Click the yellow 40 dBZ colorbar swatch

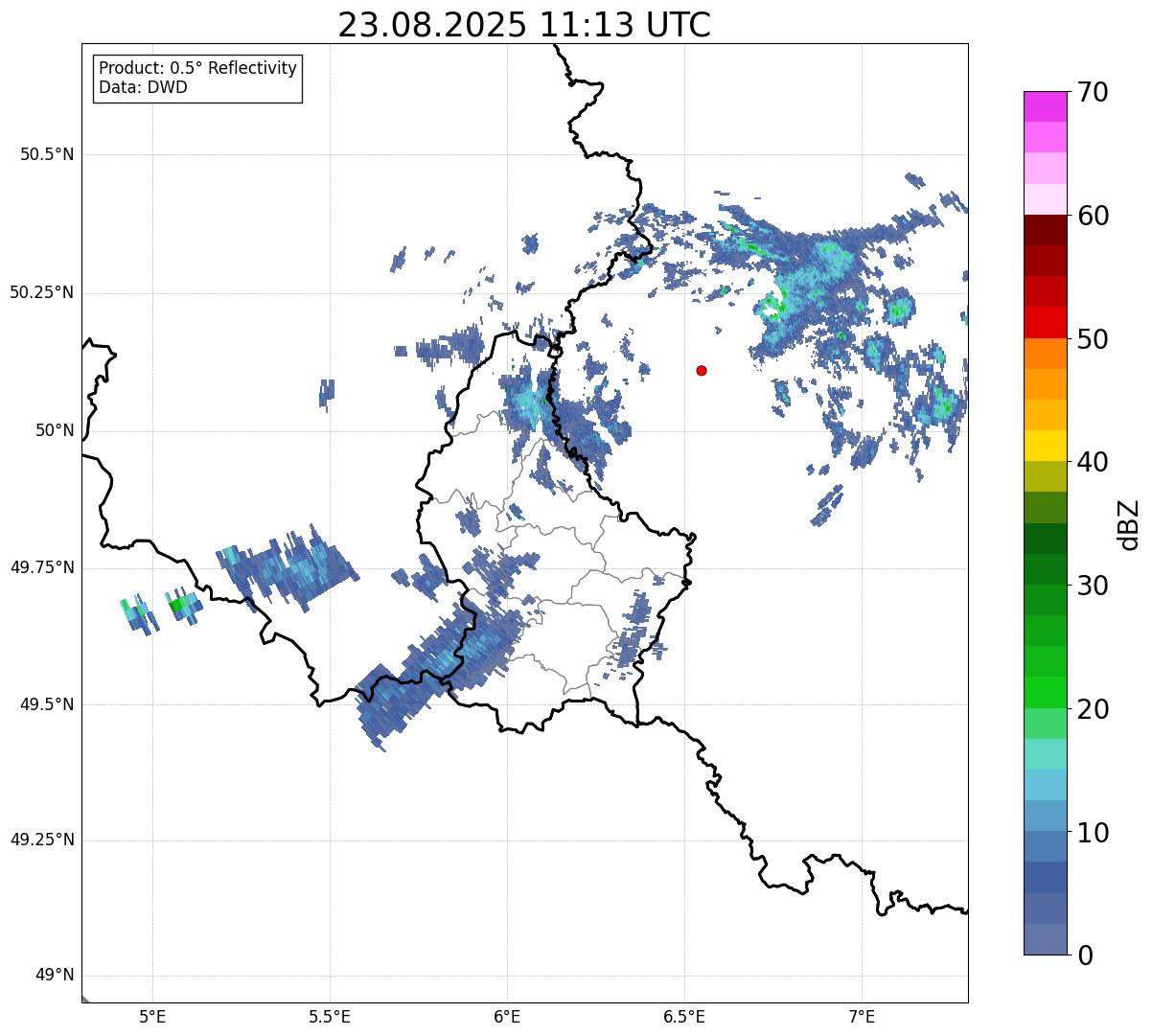1045,446
